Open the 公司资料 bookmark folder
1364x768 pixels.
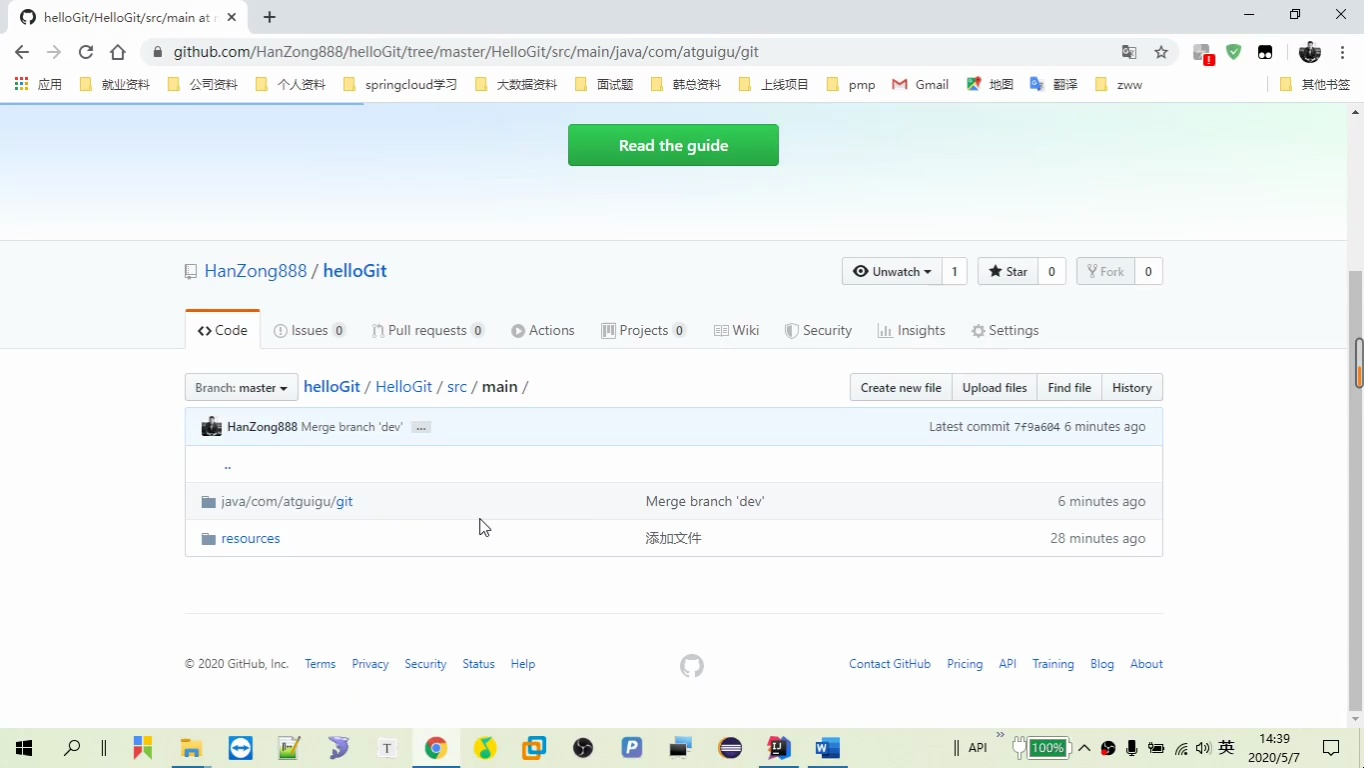point(202,85)
